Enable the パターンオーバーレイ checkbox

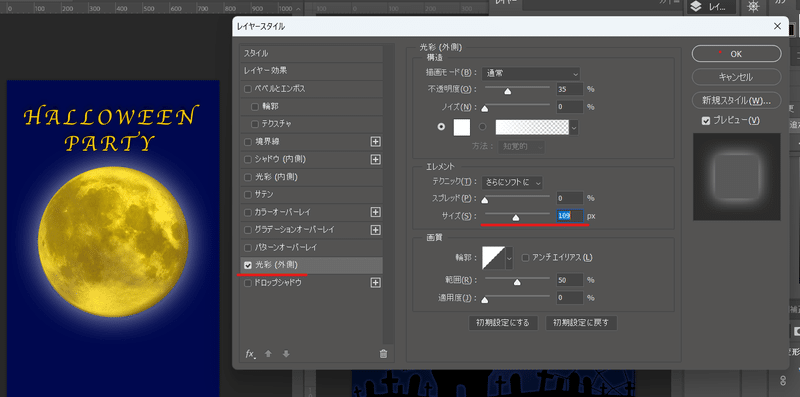[248, 247]
